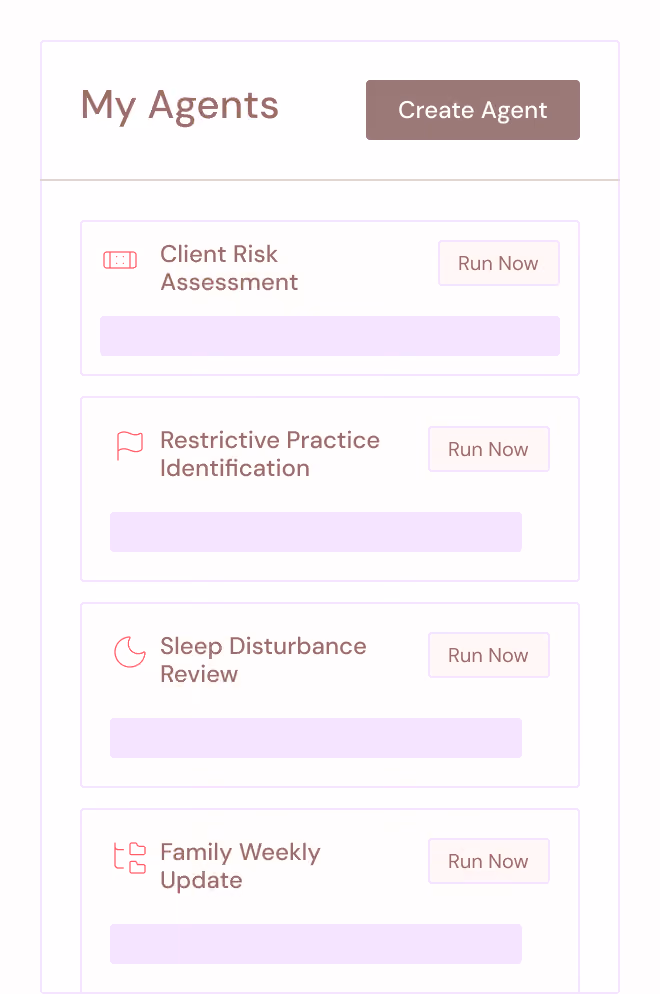The width and height of the screenshot is (660, 994).
Task: Run Restrictive Practice Identification agent now
Action: 488,449
